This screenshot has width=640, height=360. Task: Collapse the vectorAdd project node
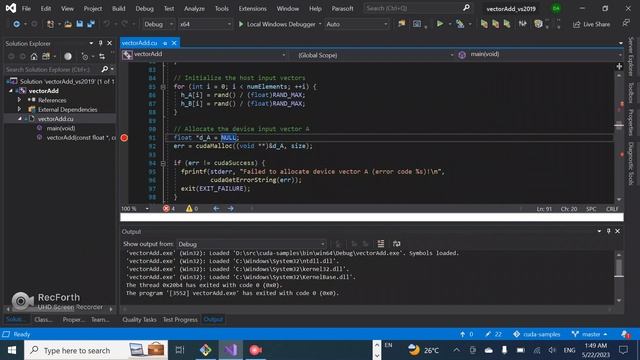click(x=11, y=91)
